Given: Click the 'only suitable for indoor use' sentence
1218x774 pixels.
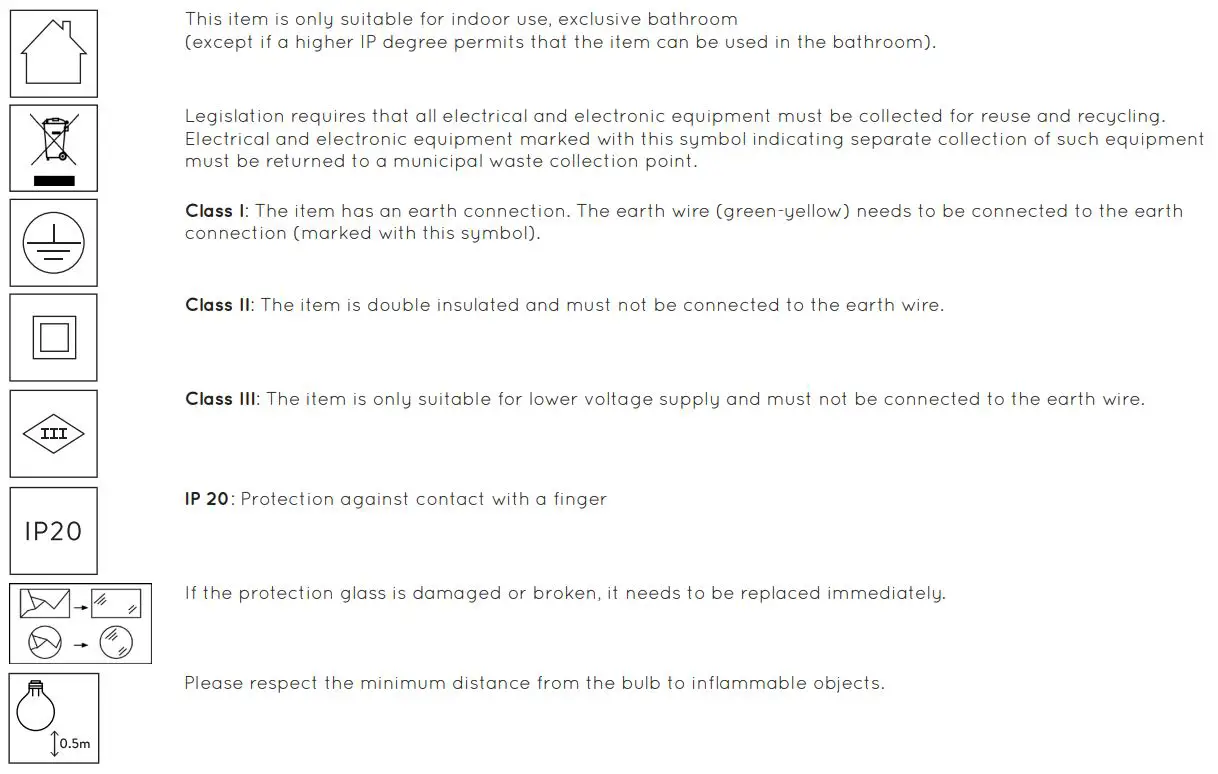Looking at the screenshot, I should (460, 19).
